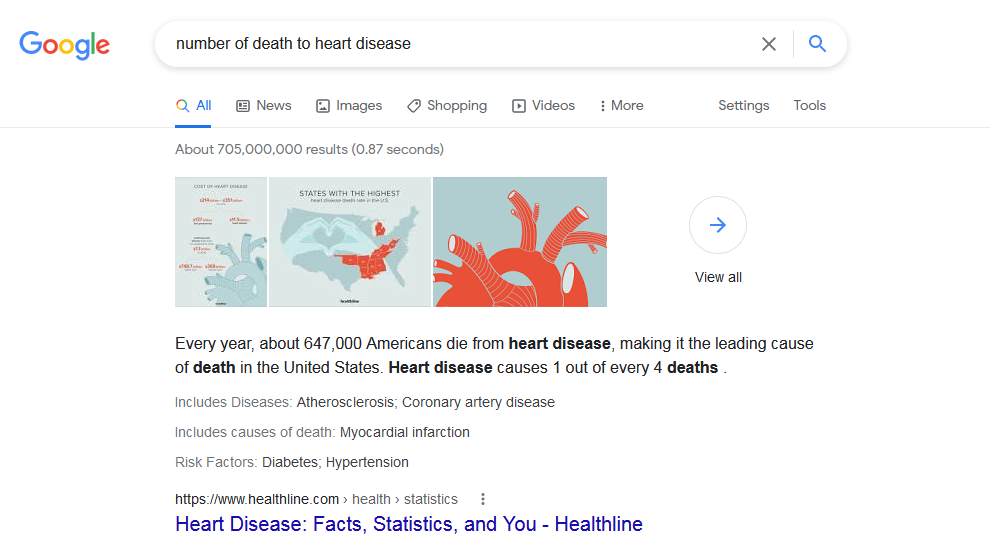Open the Healthline result three-dot menu
Screen dimensions: 990x549
pyautogui.click(x=483, y=499)
